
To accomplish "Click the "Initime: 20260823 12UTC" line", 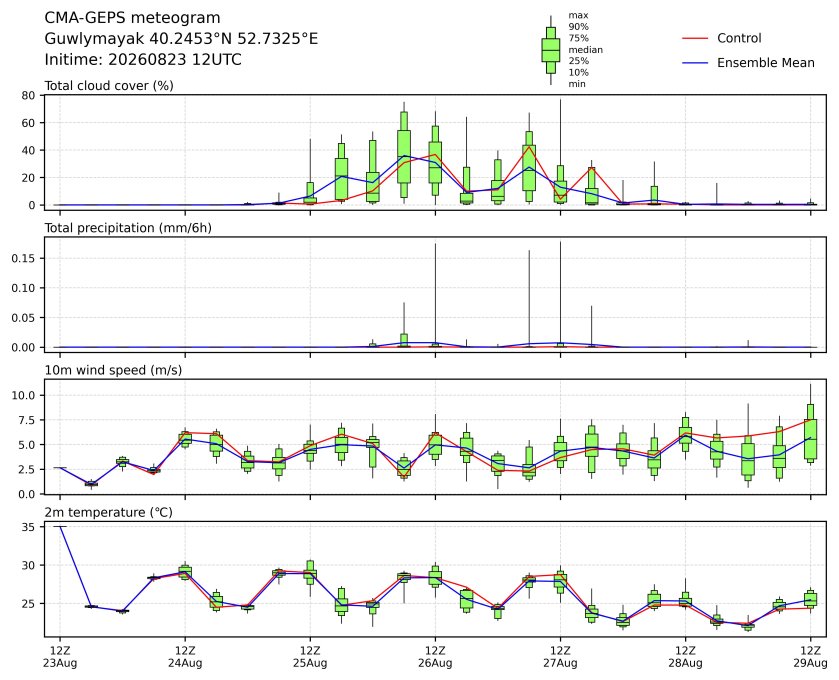I will point(143,59).
